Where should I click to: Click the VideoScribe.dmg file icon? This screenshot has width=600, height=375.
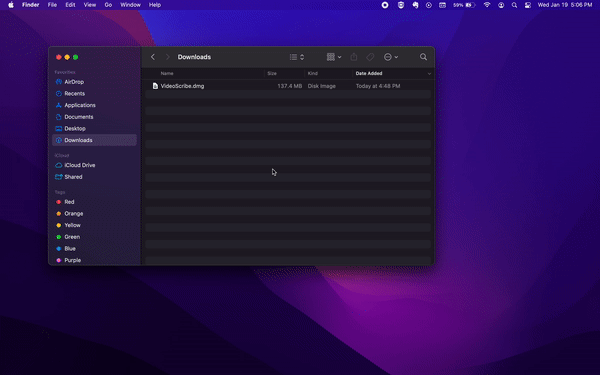tap(155, 86)
